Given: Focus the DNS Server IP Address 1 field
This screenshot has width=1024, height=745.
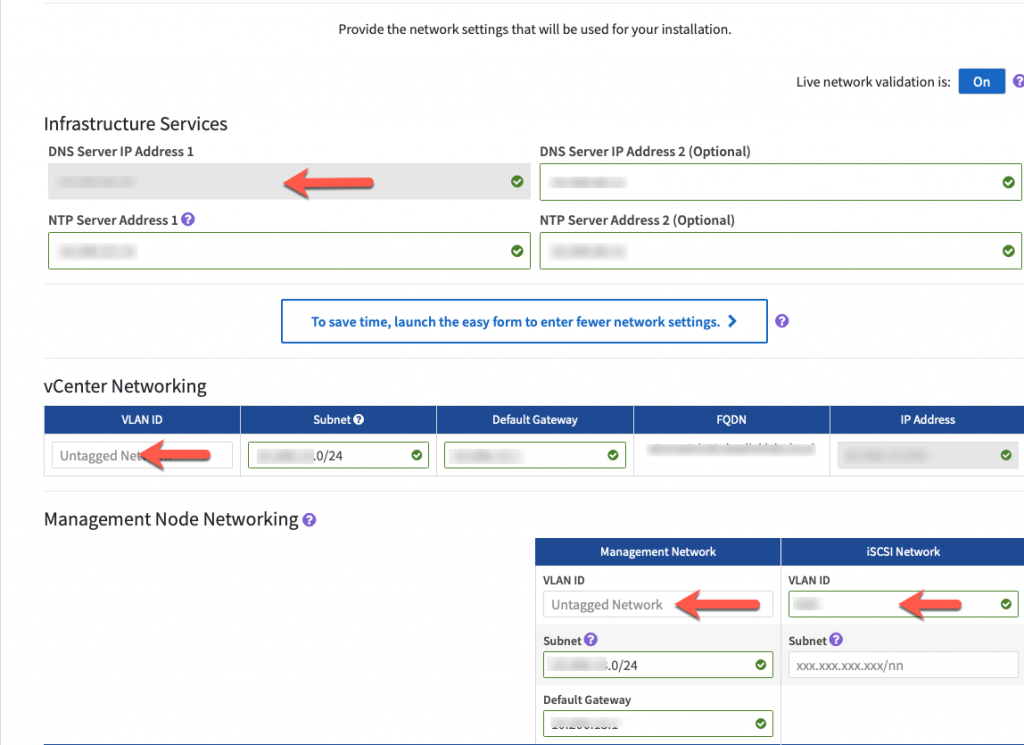Looking at the screenshot, I should [289, 182].
